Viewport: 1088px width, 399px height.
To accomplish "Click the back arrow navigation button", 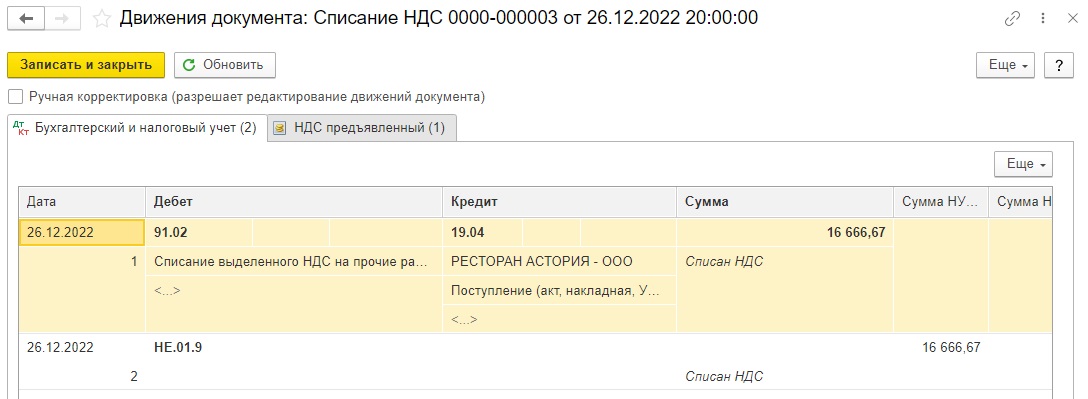I will coord(27,19).
